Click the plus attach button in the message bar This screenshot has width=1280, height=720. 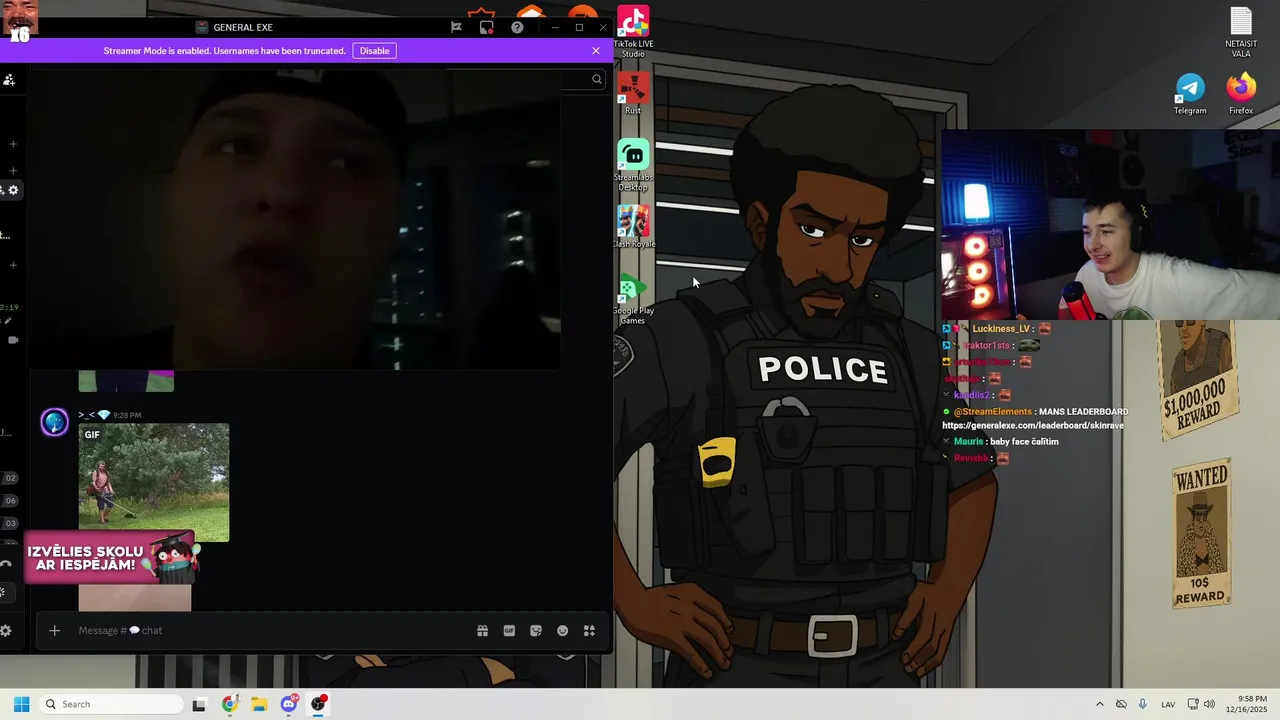(x=55, y=630)
